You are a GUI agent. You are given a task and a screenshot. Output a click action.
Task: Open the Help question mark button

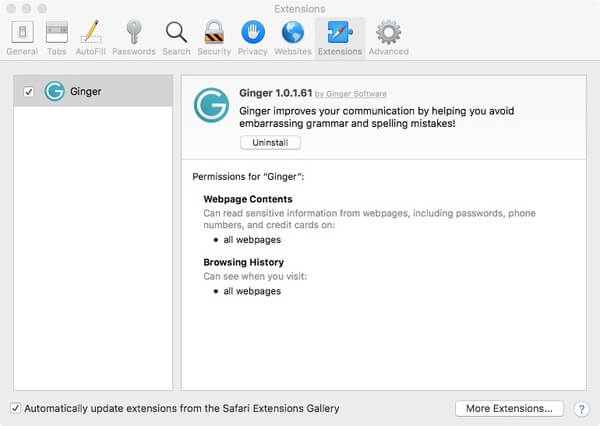(581, 409)
